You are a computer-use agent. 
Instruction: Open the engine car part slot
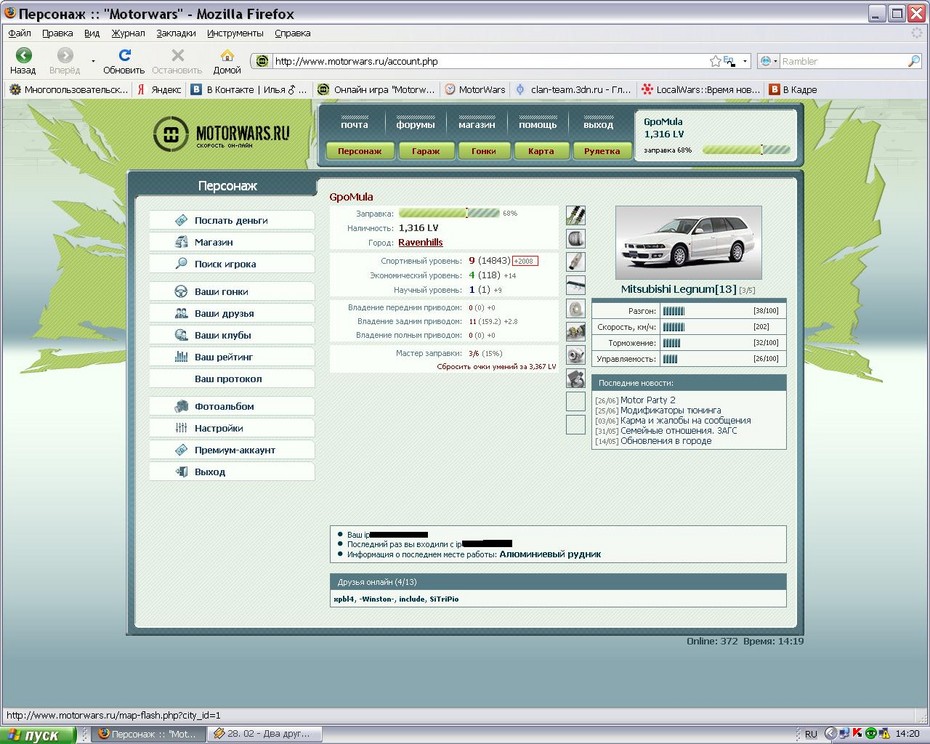pyautogui.click(x=575, y=332)
